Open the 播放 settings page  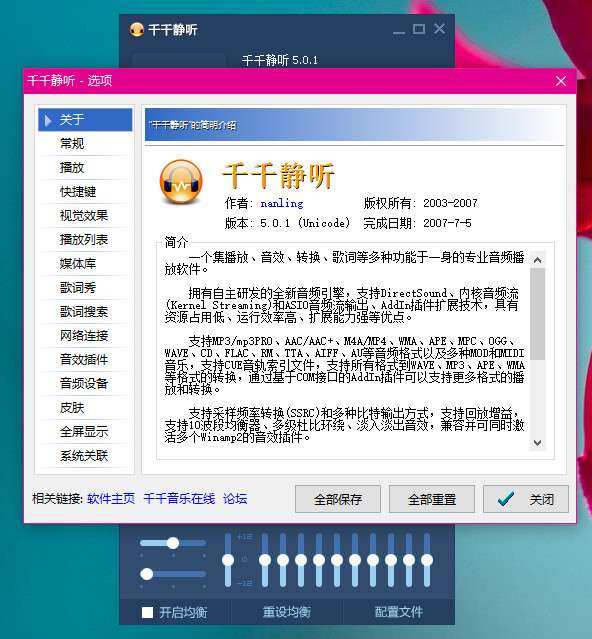[x=85, y=167]
